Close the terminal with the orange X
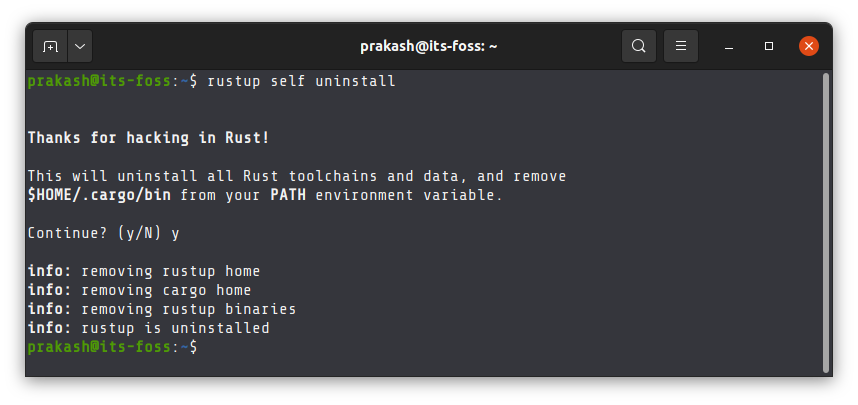The image size is (858, 405). [809, 46]
